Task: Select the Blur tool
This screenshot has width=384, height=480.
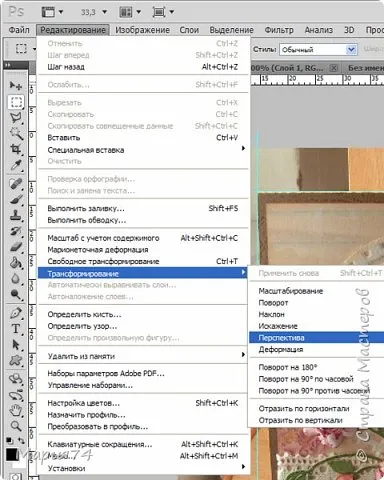Action: tap(16, 279)
